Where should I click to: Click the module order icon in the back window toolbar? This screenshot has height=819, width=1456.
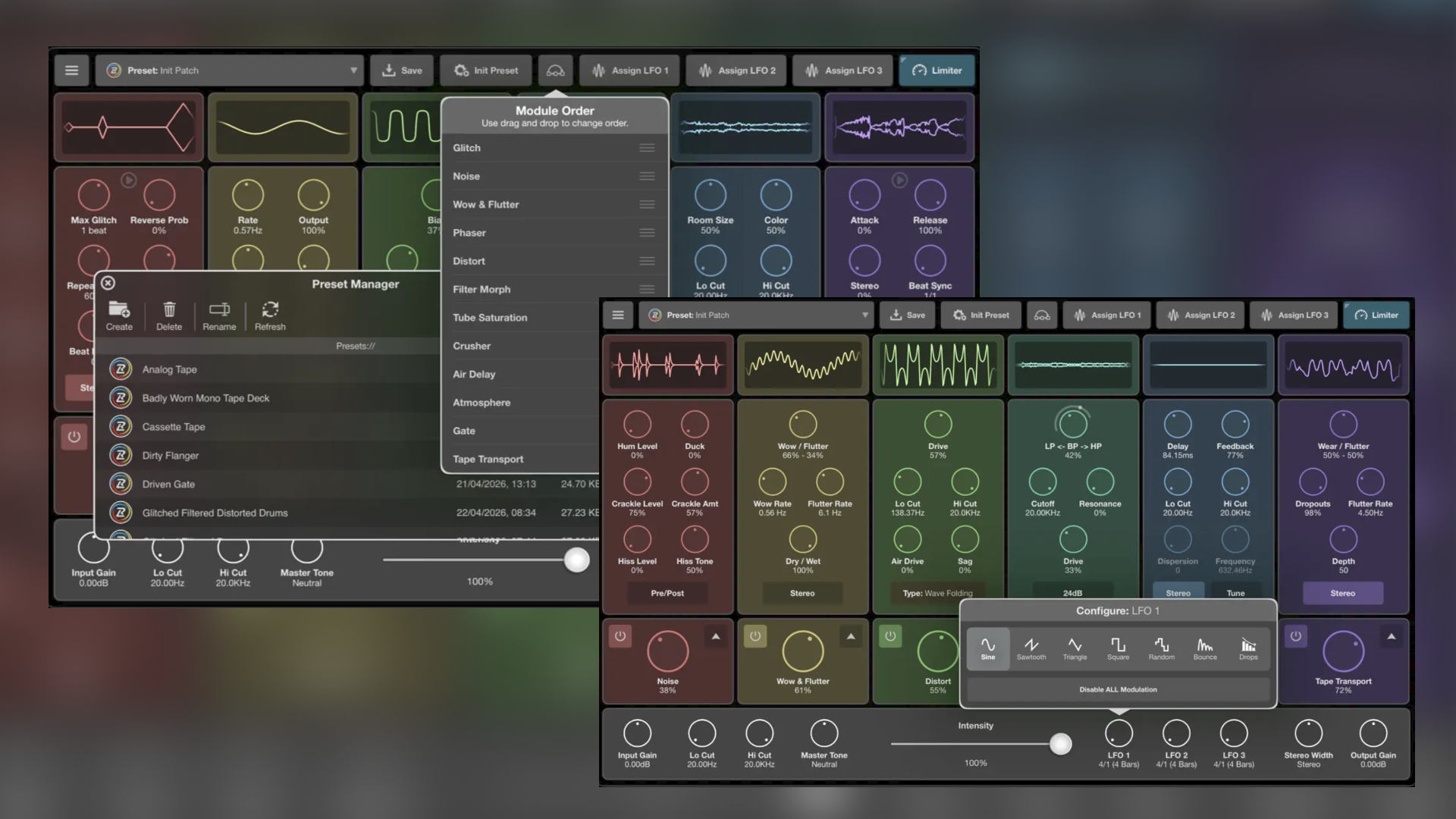(x=556, y=71)
